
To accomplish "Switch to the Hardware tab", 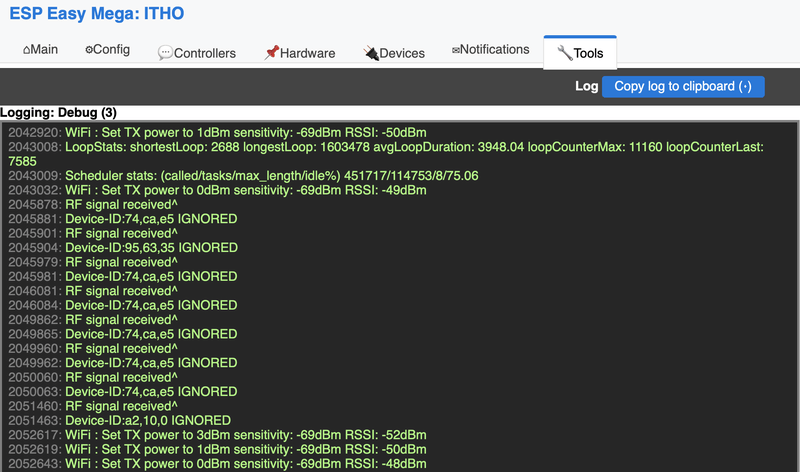I will (300, 53).
